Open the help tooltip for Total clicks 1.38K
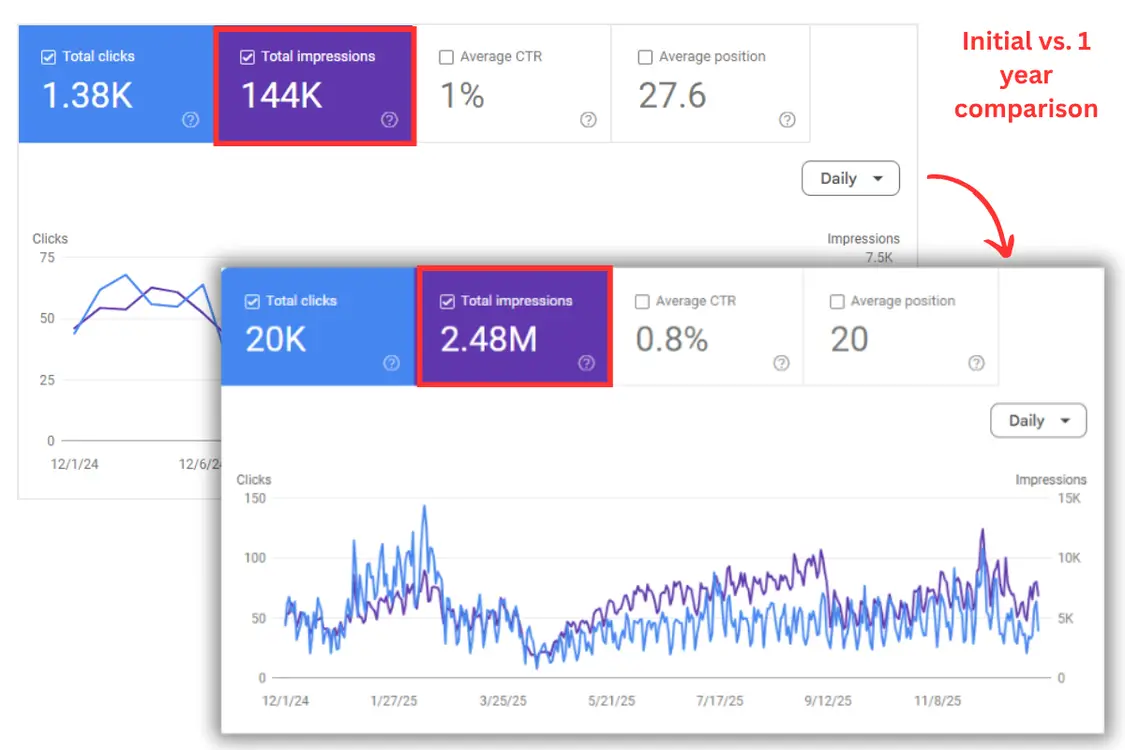This screenshot has height=750, width=1125. pyautogui.click(x=190, y=120)
